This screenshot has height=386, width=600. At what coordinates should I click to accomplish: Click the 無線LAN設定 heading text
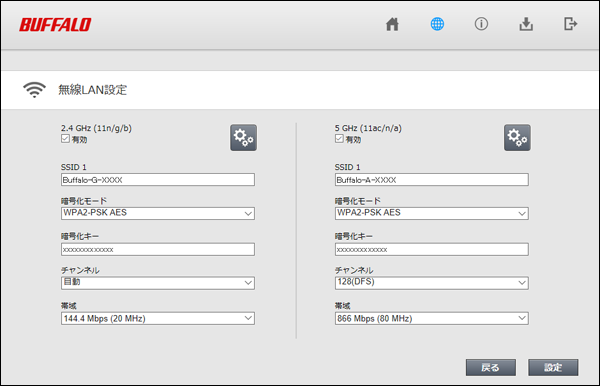[92, 90]
